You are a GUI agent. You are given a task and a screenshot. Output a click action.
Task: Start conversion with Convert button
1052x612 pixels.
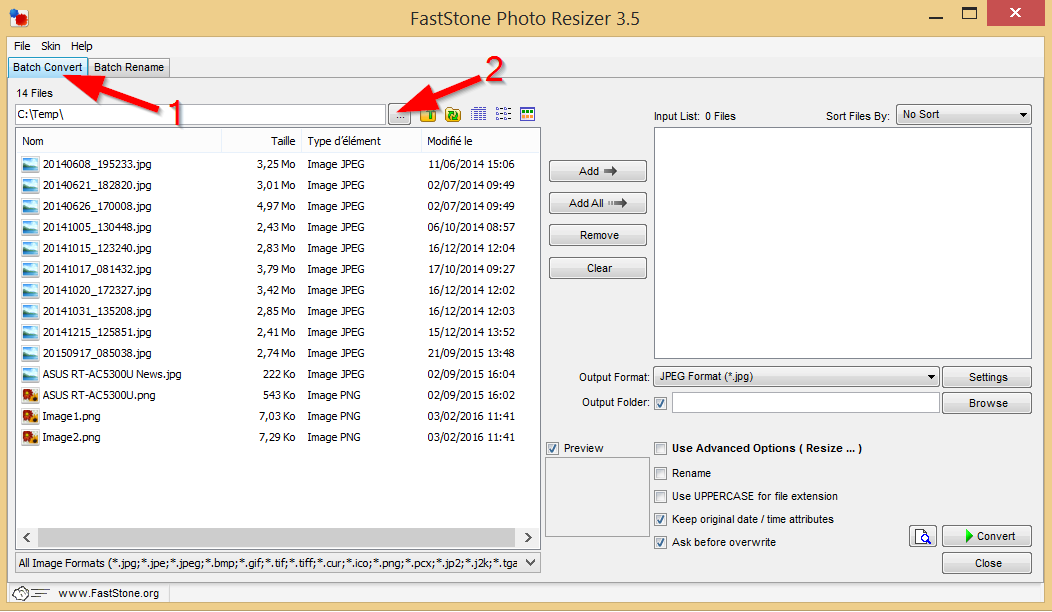tap(987, 536)
